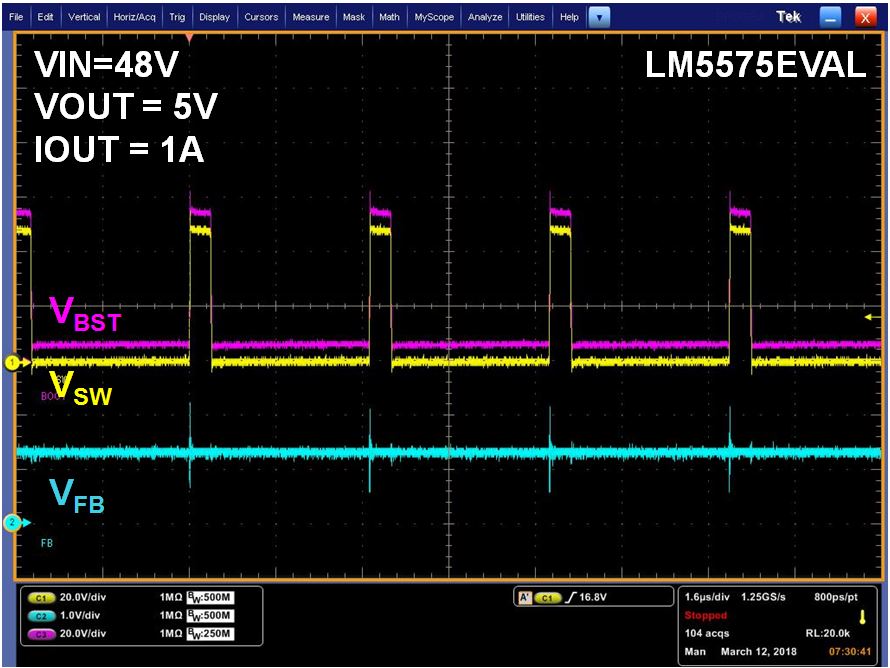Select the C1 channel badge
Viewport: 890px width, 668px height.
point(41,598)
